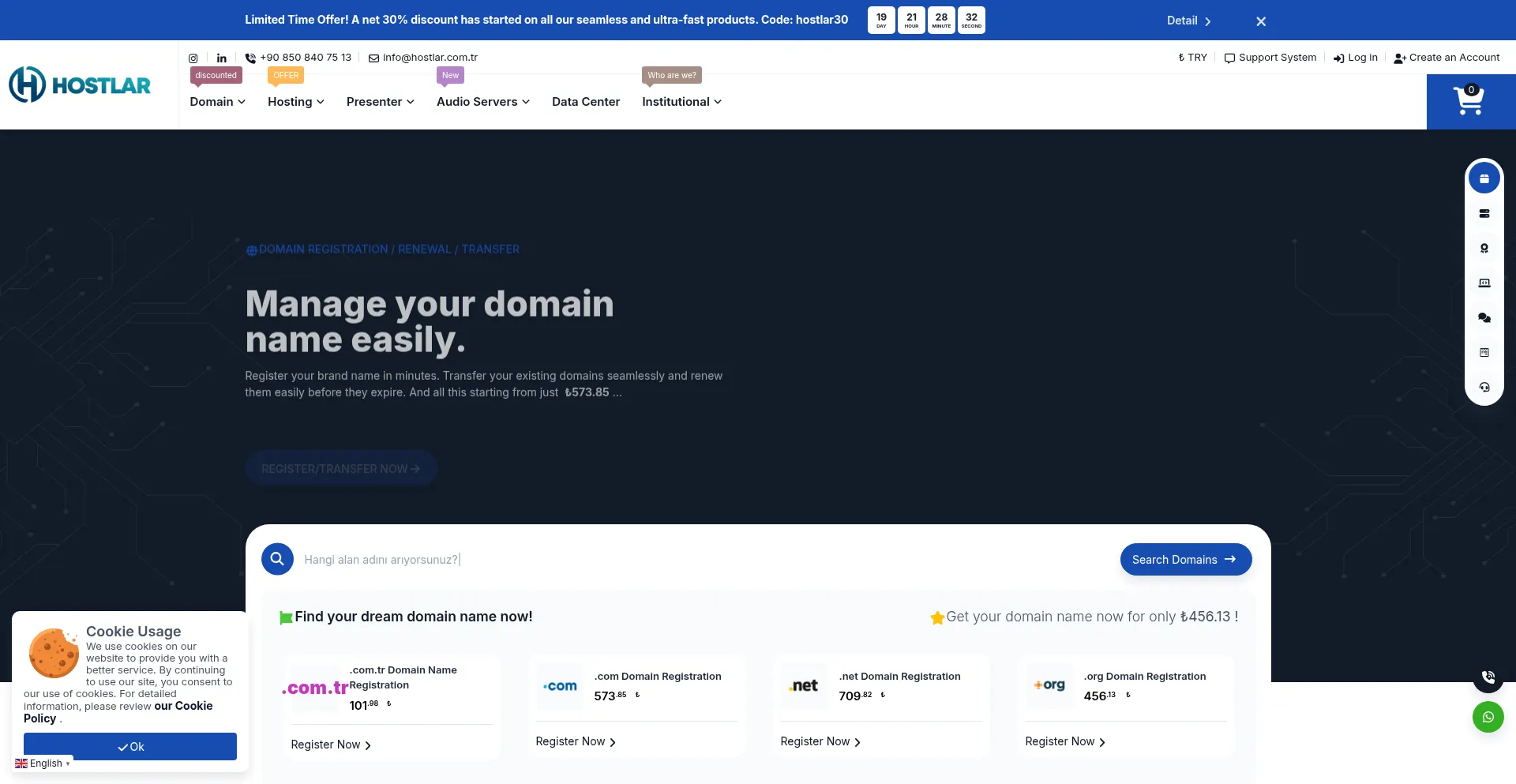This screenshot has width=1516, height=784.
Task: Select the award ribbon icon in side rail
Action: [x=1484, y=248]
